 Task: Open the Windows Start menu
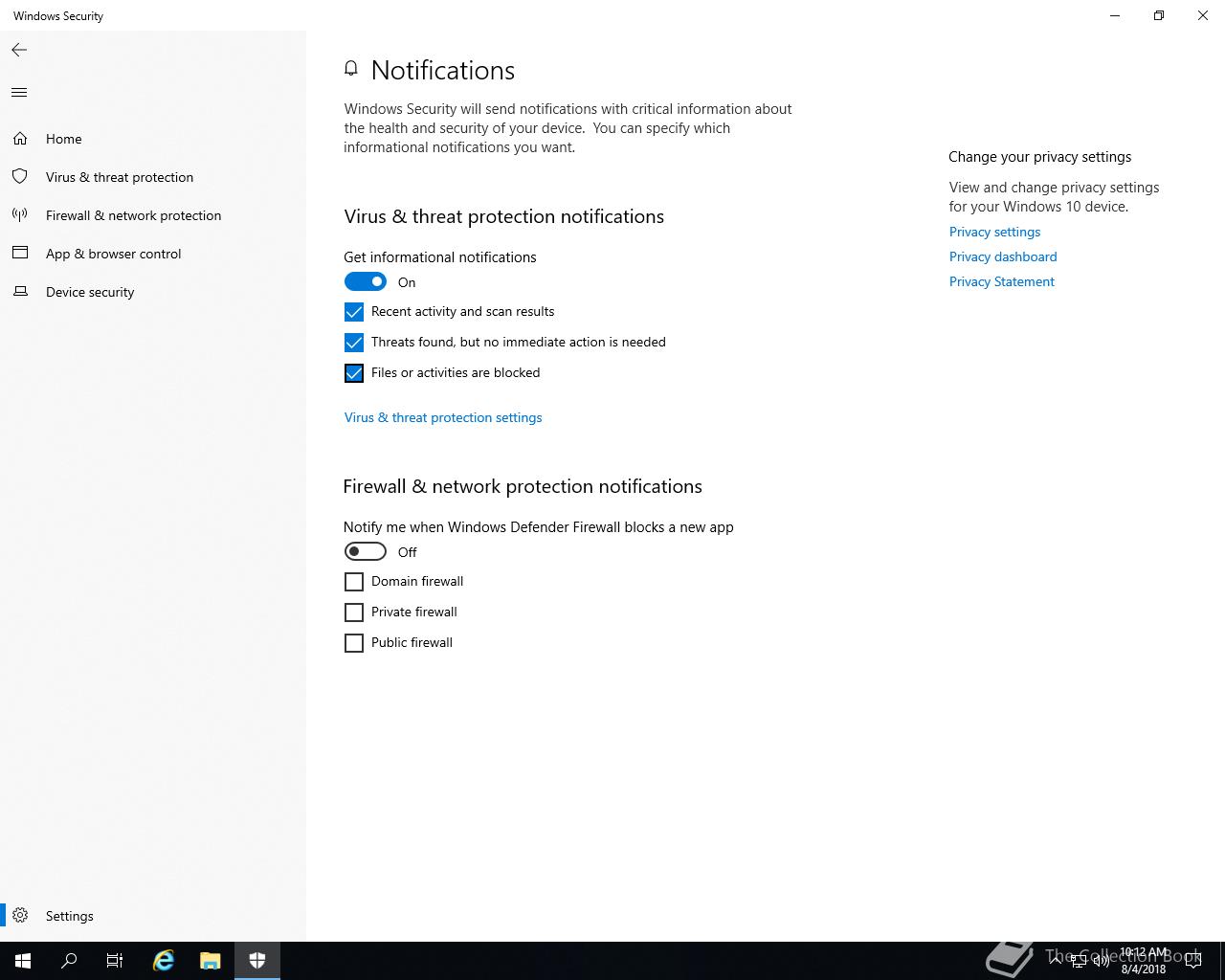pyautogui.click(x=23, y=961)
